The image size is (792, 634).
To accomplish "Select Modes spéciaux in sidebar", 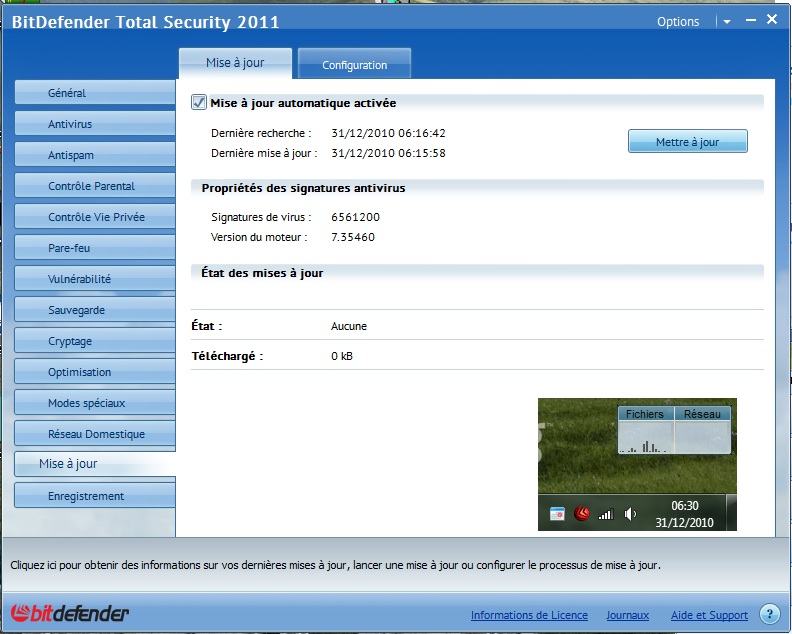I will (x=94, y=403).
